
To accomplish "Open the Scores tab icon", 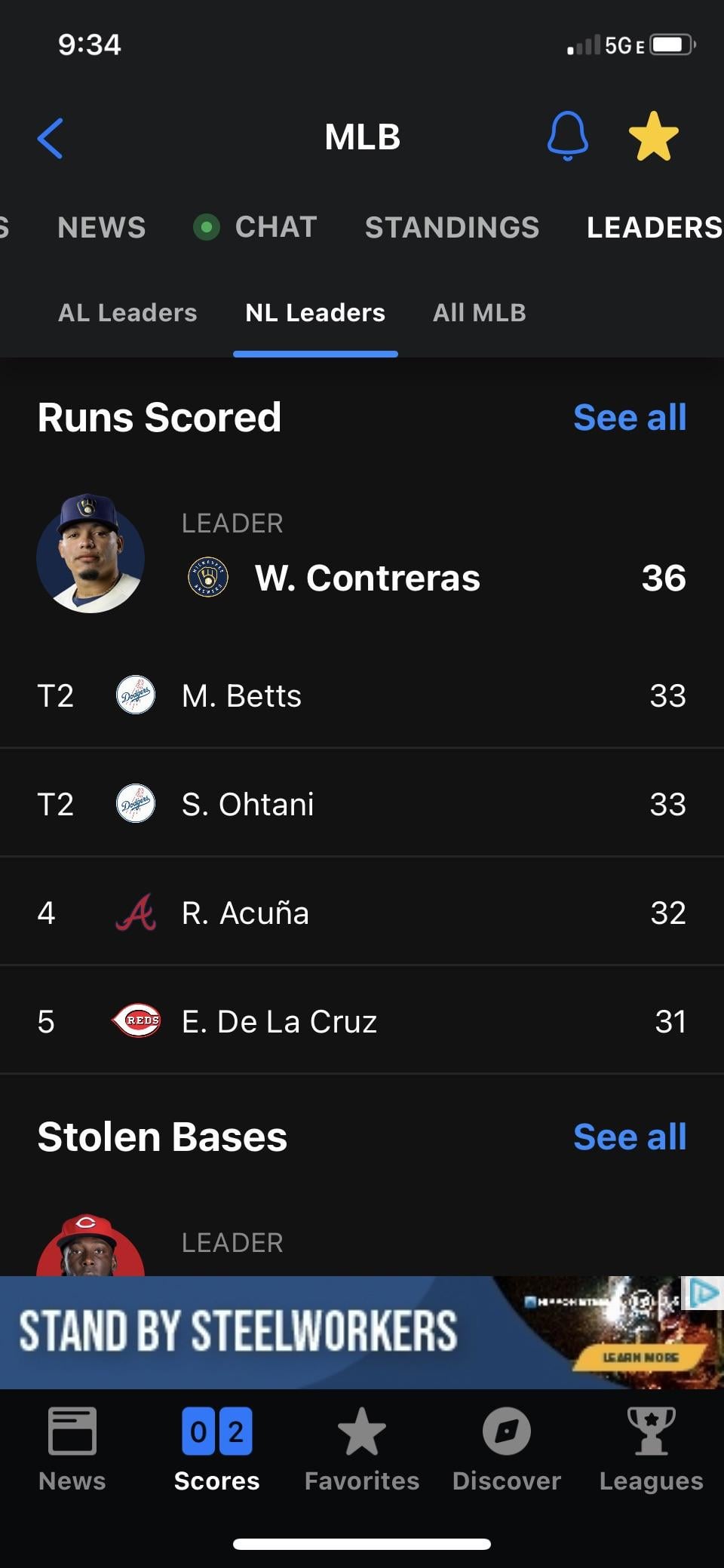I will [217, 1431].
